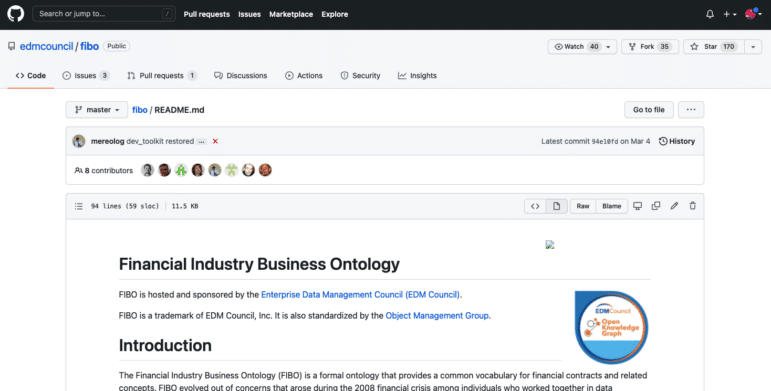Select the Issues tab
Screen dimensions: 771x391
coord(86,76)
